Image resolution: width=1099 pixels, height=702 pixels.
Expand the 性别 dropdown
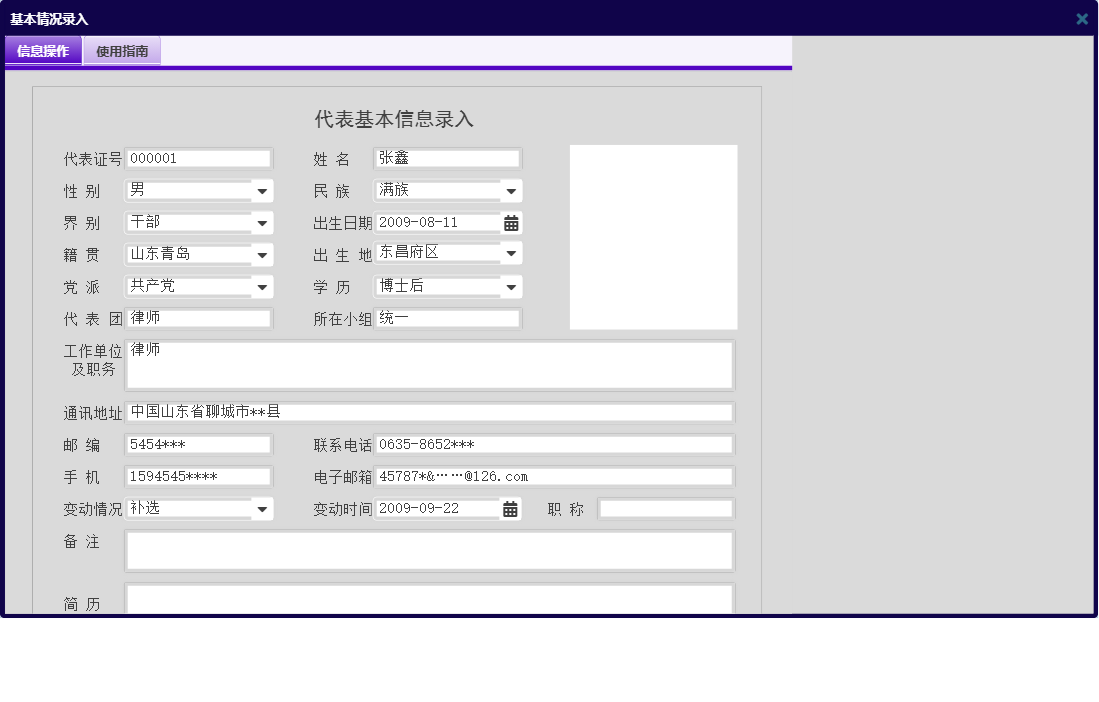click(x=262, y=191)
